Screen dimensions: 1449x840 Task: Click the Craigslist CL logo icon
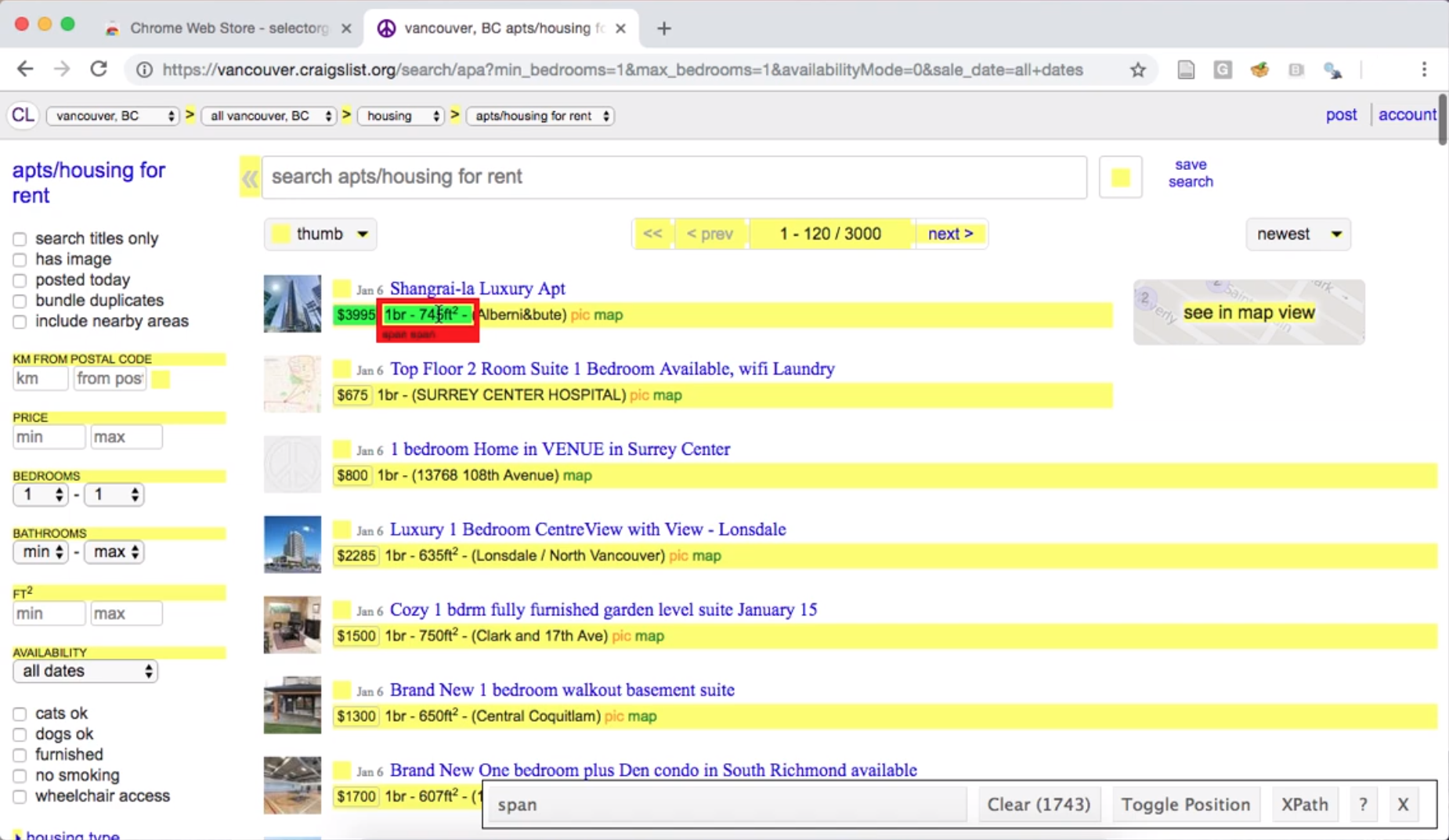(23, 115)
